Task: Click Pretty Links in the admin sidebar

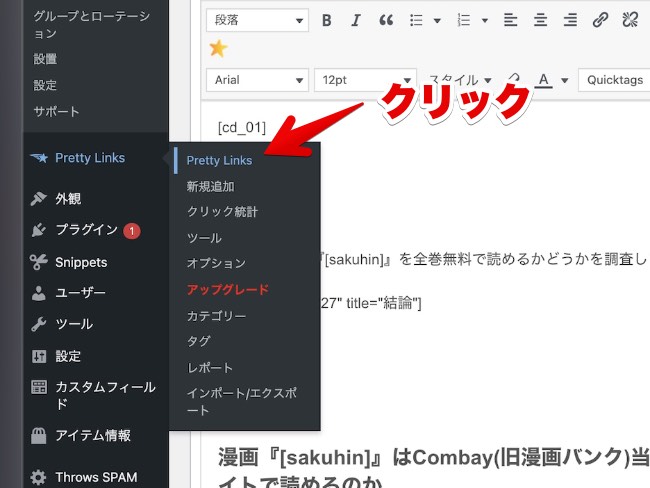Action: [90, 158]
